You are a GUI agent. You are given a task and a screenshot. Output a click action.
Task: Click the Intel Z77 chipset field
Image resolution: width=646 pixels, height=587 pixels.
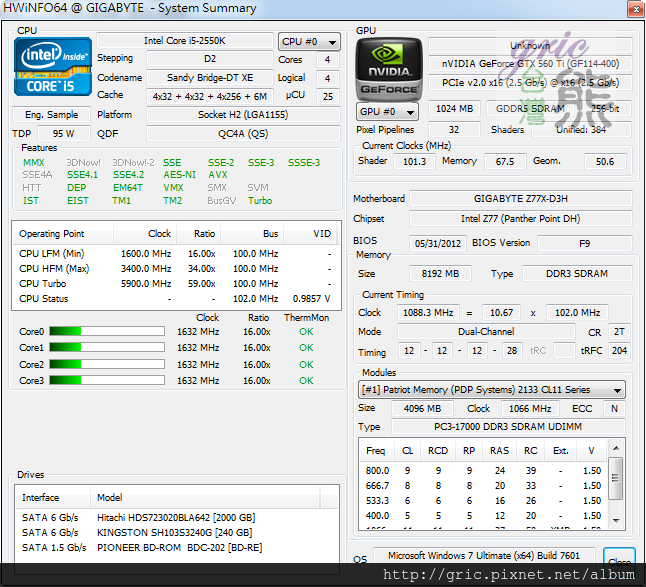pos(521,218)
